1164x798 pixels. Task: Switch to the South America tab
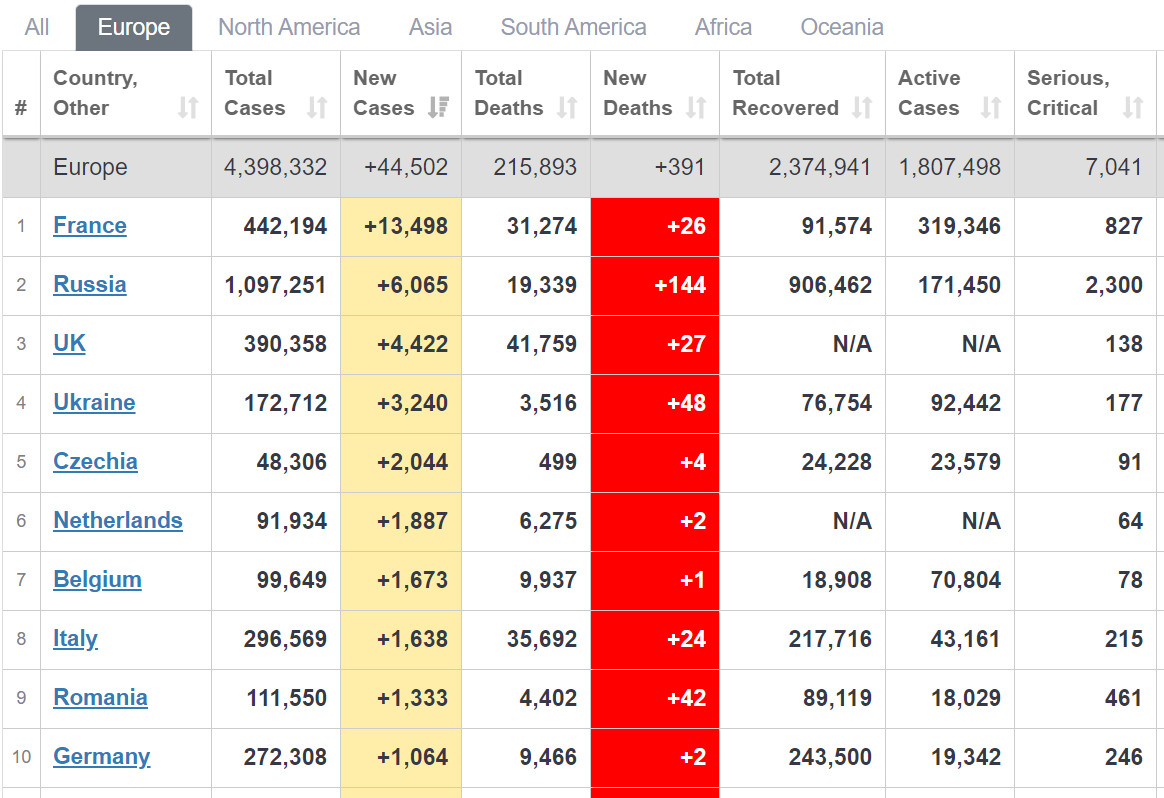coord(573,27)
